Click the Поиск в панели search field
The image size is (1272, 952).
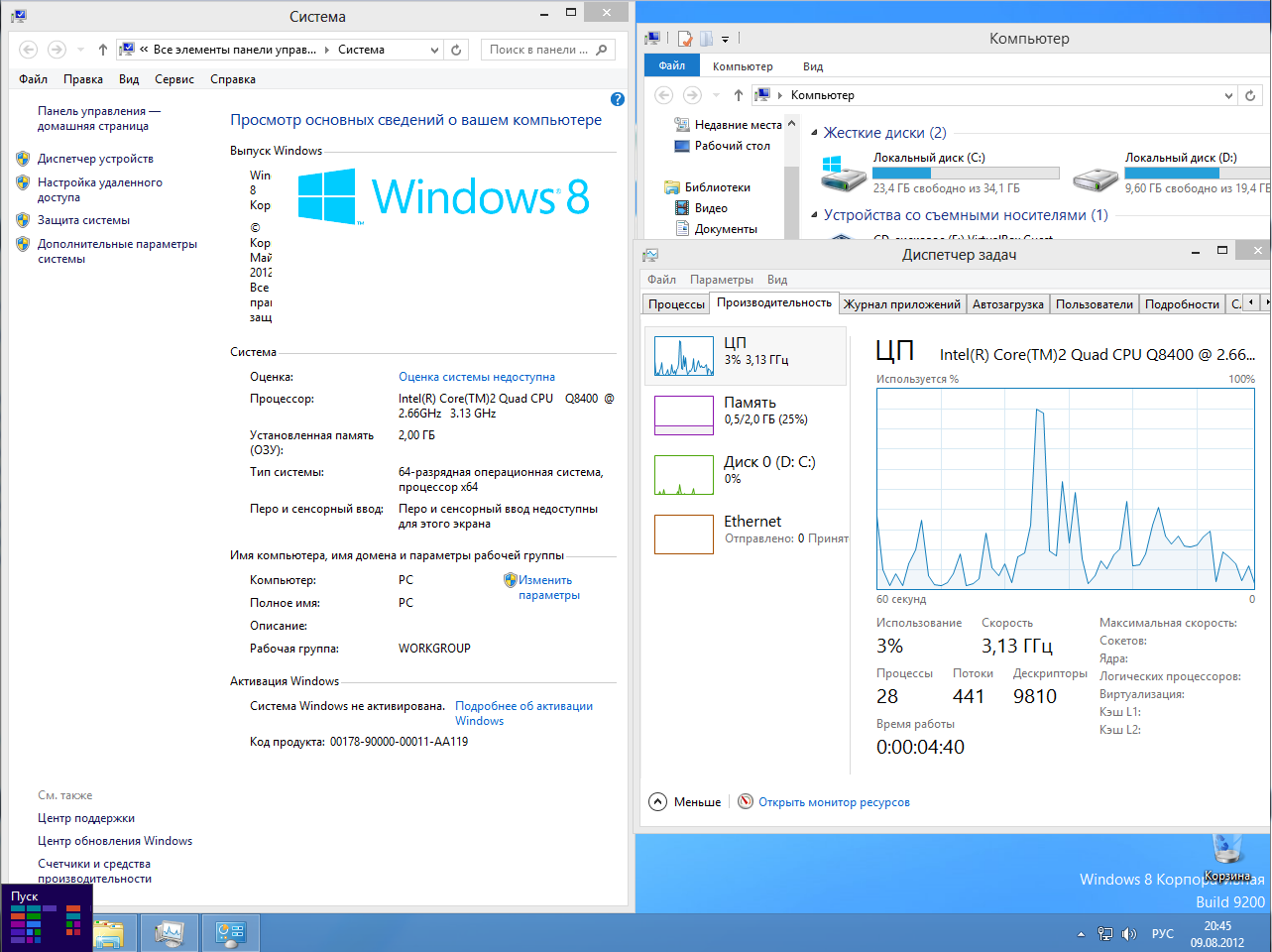[x=547, y=50]
